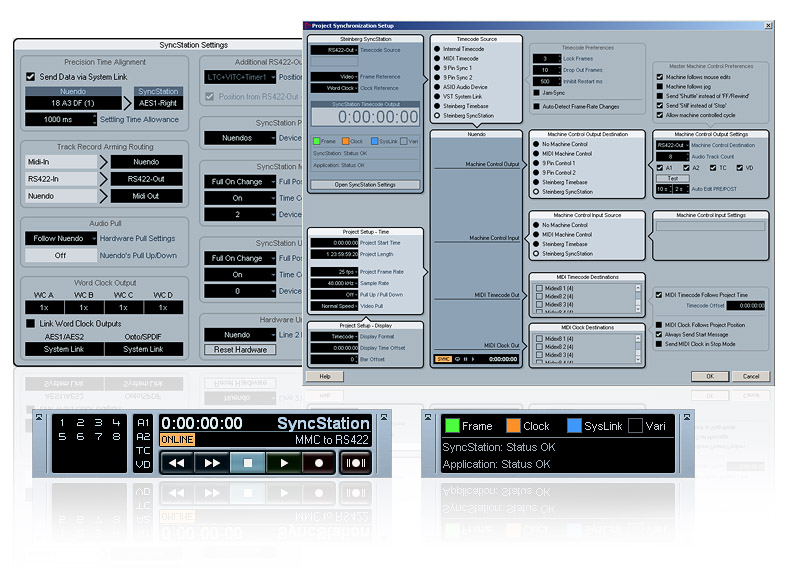Open Nuendos device dropdown in SyncStation Settings
This screenshot has width=790, height=568.
point(240,138)
